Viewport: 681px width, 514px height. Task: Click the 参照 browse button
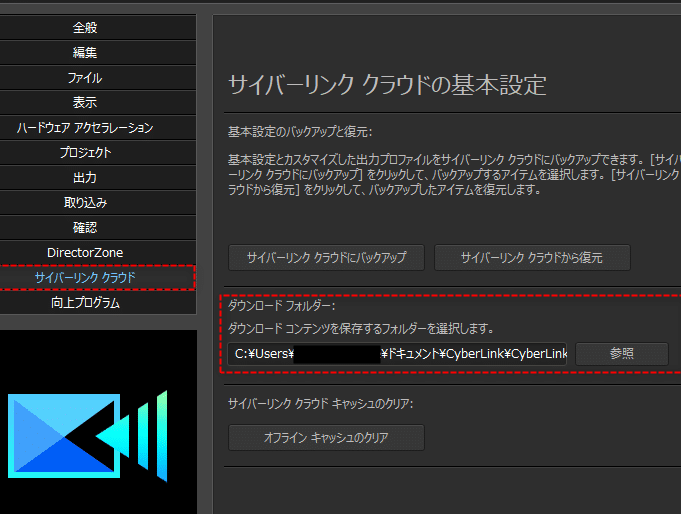click(621, 354)
